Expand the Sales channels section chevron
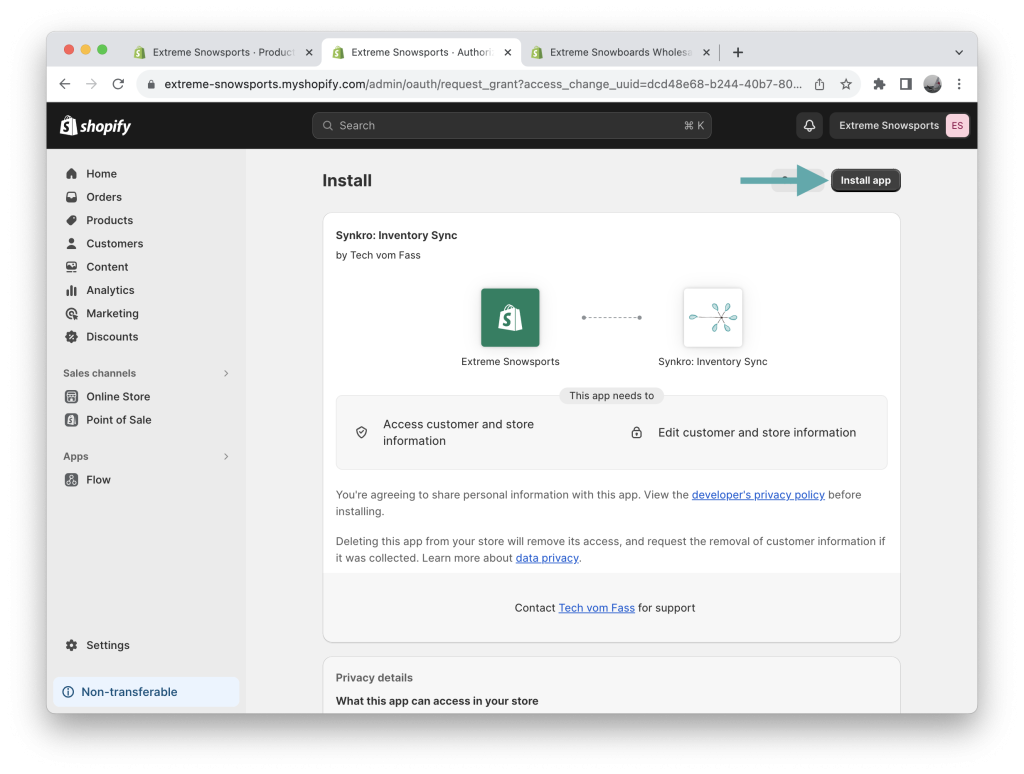This screenshot has height=774, width=1024. 226,373
